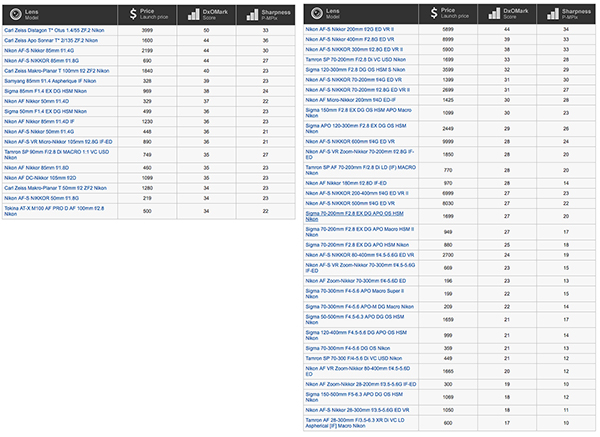Open the Nikon AF Nikkor 85mm f/1.4D IF link
600x437 pixels.
[39, 121]
